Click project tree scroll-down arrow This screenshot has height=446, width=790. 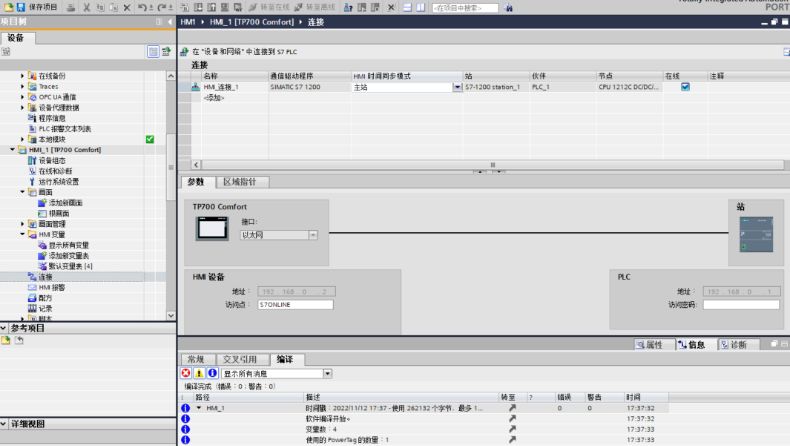(171, 315)
